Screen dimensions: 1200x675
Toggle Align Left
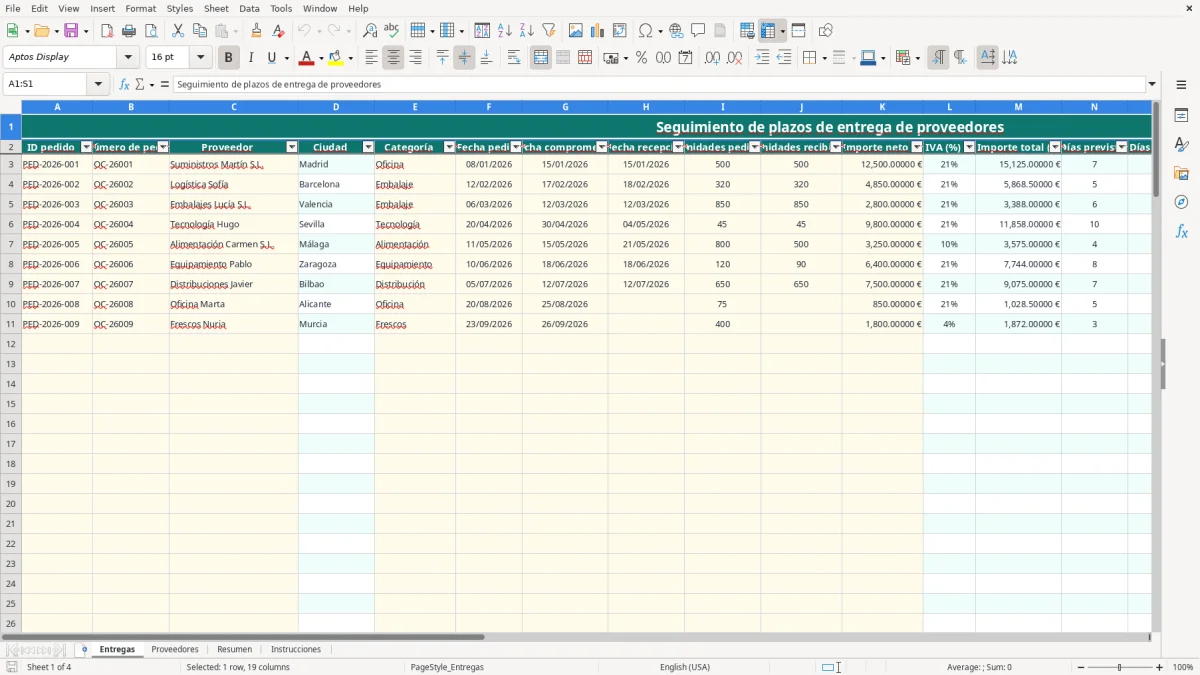point(371,58)
